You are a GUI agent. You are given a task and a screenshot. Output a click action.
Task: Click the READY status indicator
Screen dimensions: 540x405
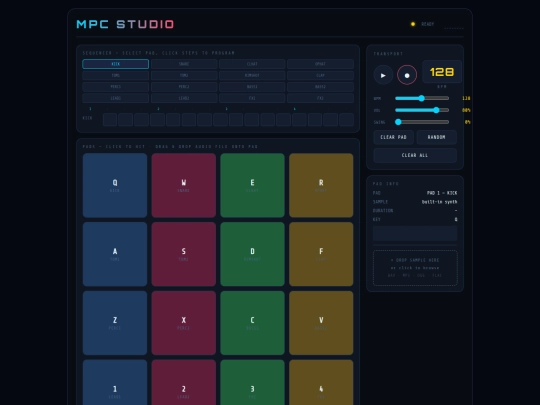pyautogui.click(x=423, y=24)
